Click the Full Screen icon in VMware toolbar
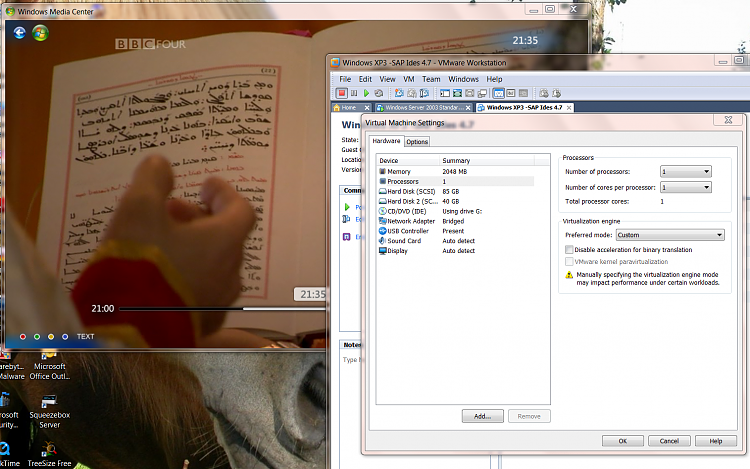This screenshot has height=469, width=750. pyautogui.click(x=457, y=93)
